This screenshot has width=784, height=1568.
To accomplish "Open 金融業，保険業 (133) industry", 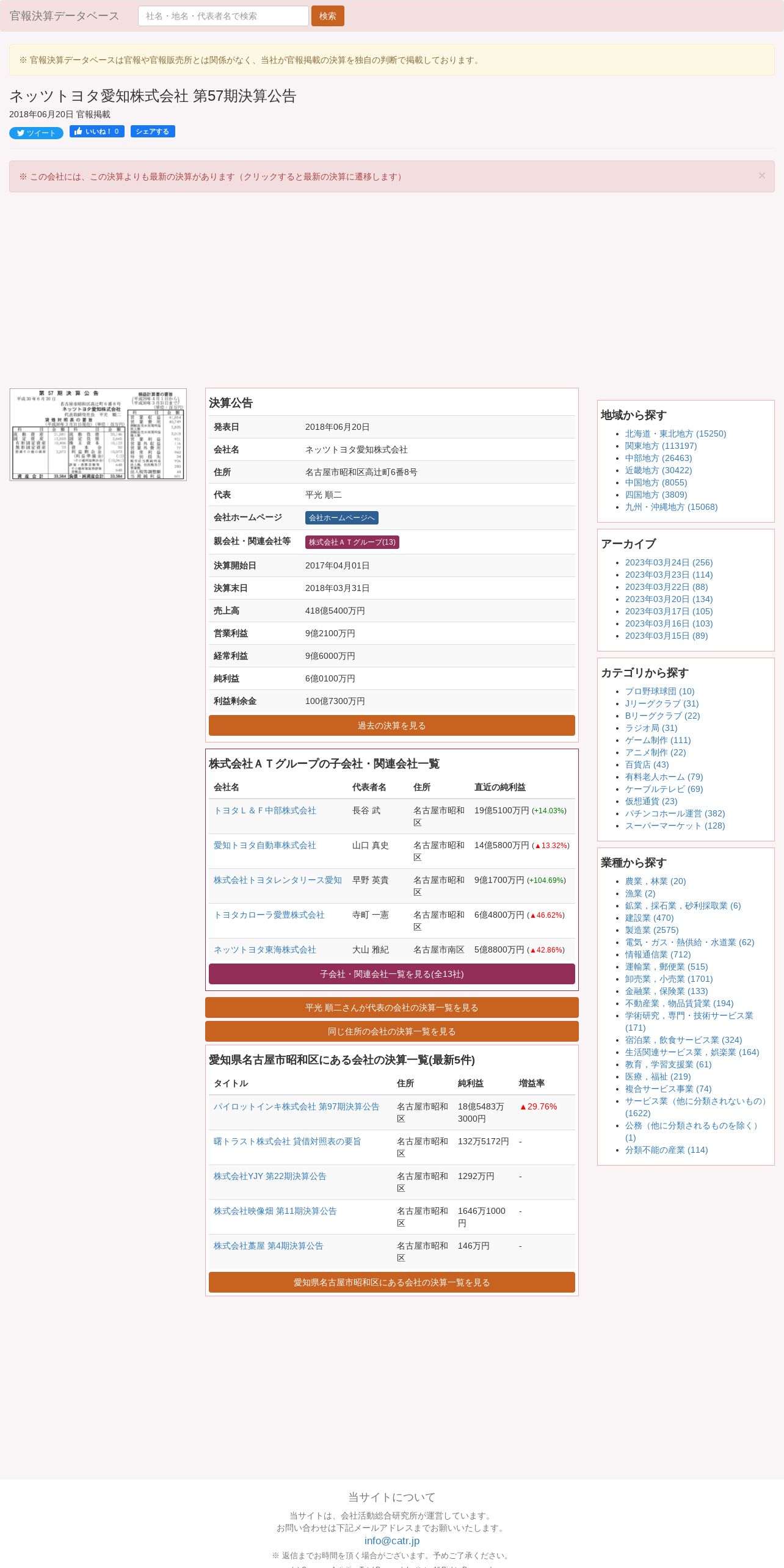I will pyautogui.click(x=666, y=991).
